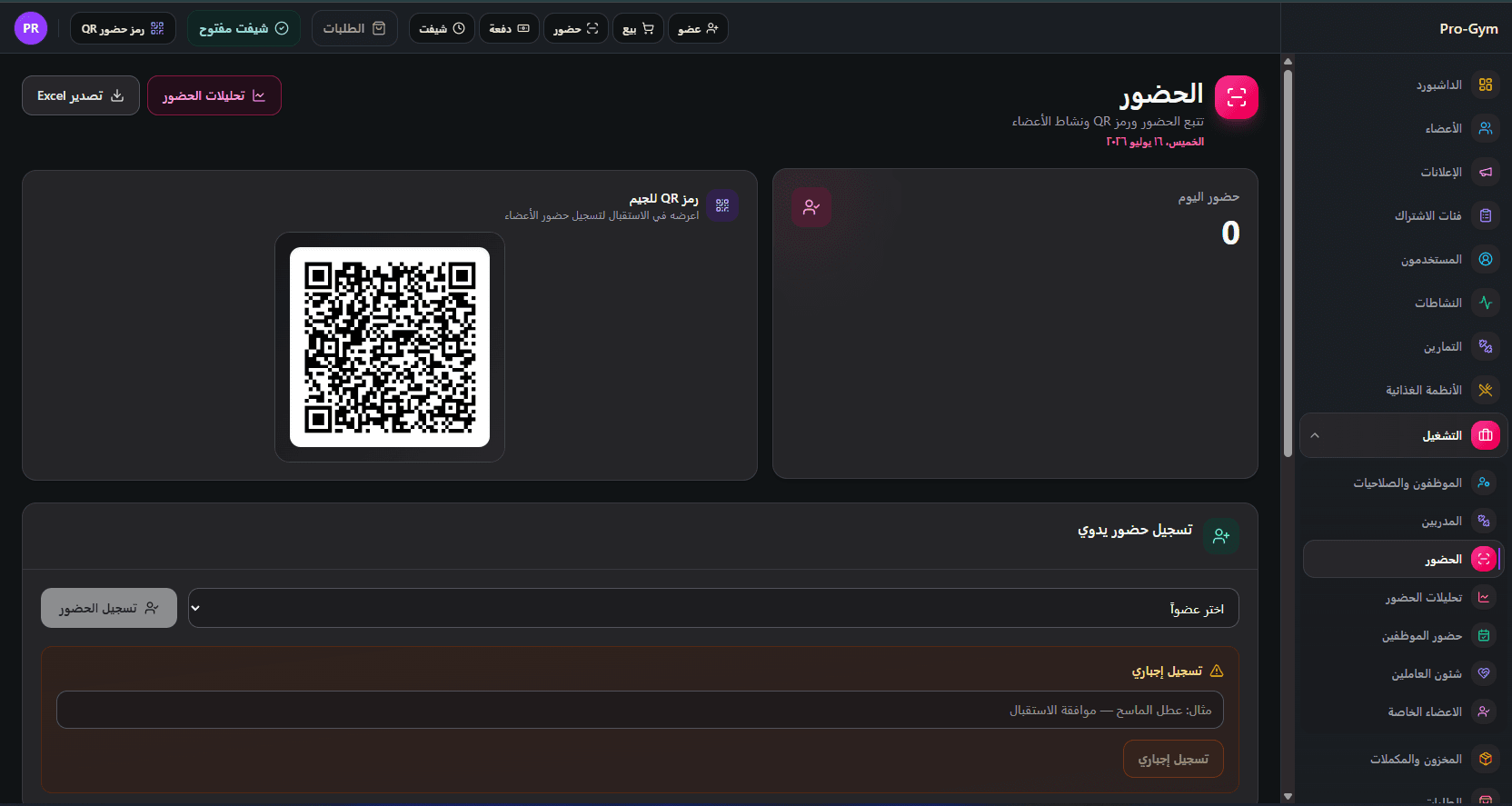Click the purple QR icon on رمز QR للجيم card

click(x=722, y=205)
